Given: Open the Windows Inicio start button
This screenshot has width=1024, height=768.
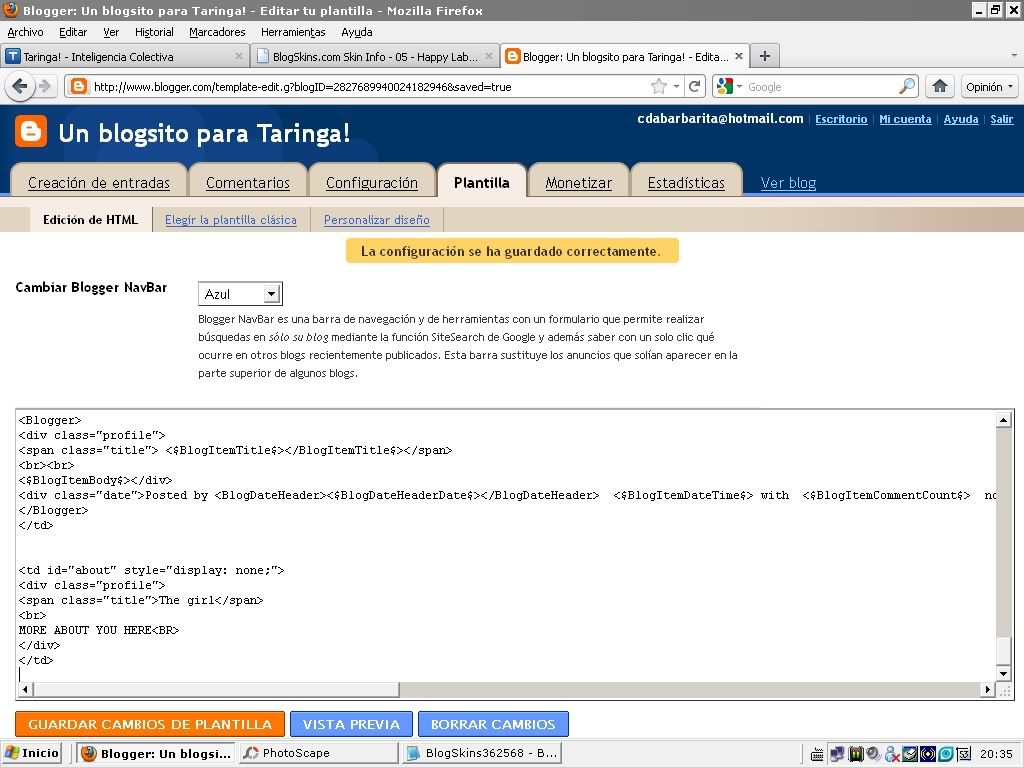Looking at the screenshot, I should coord(32,753).
